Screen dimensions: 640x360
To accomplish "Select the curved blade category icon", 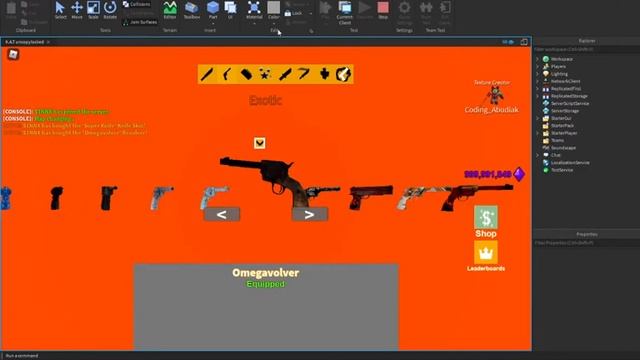I will pos(227,74).
